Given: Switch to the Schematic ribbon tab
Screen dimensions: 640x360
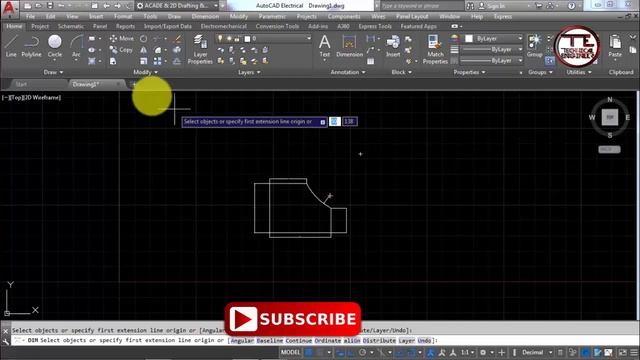Looking at the screenshot, I should (71, 26).
